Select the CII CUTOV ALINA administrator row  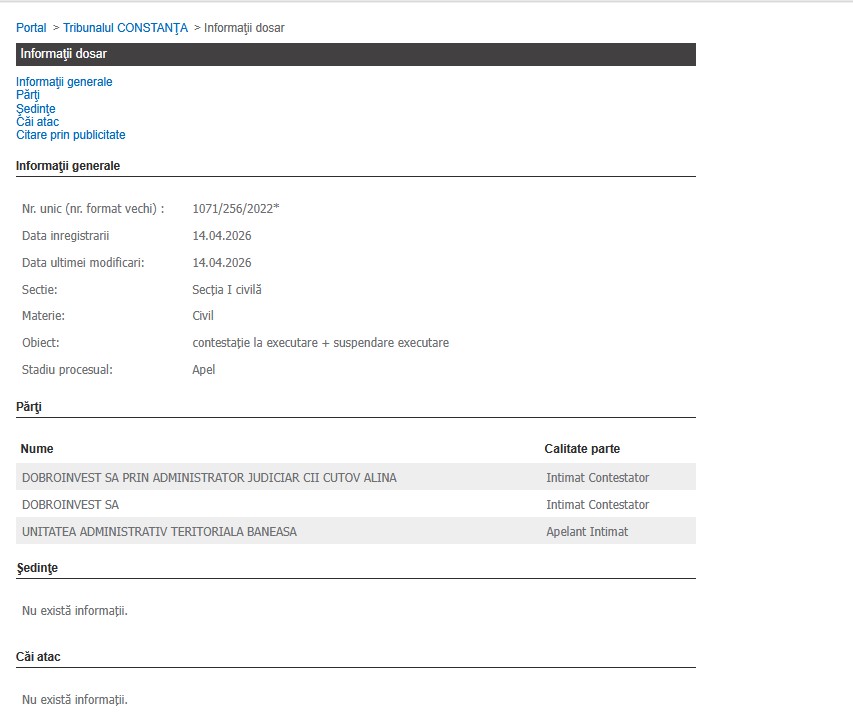pos(209,478)
